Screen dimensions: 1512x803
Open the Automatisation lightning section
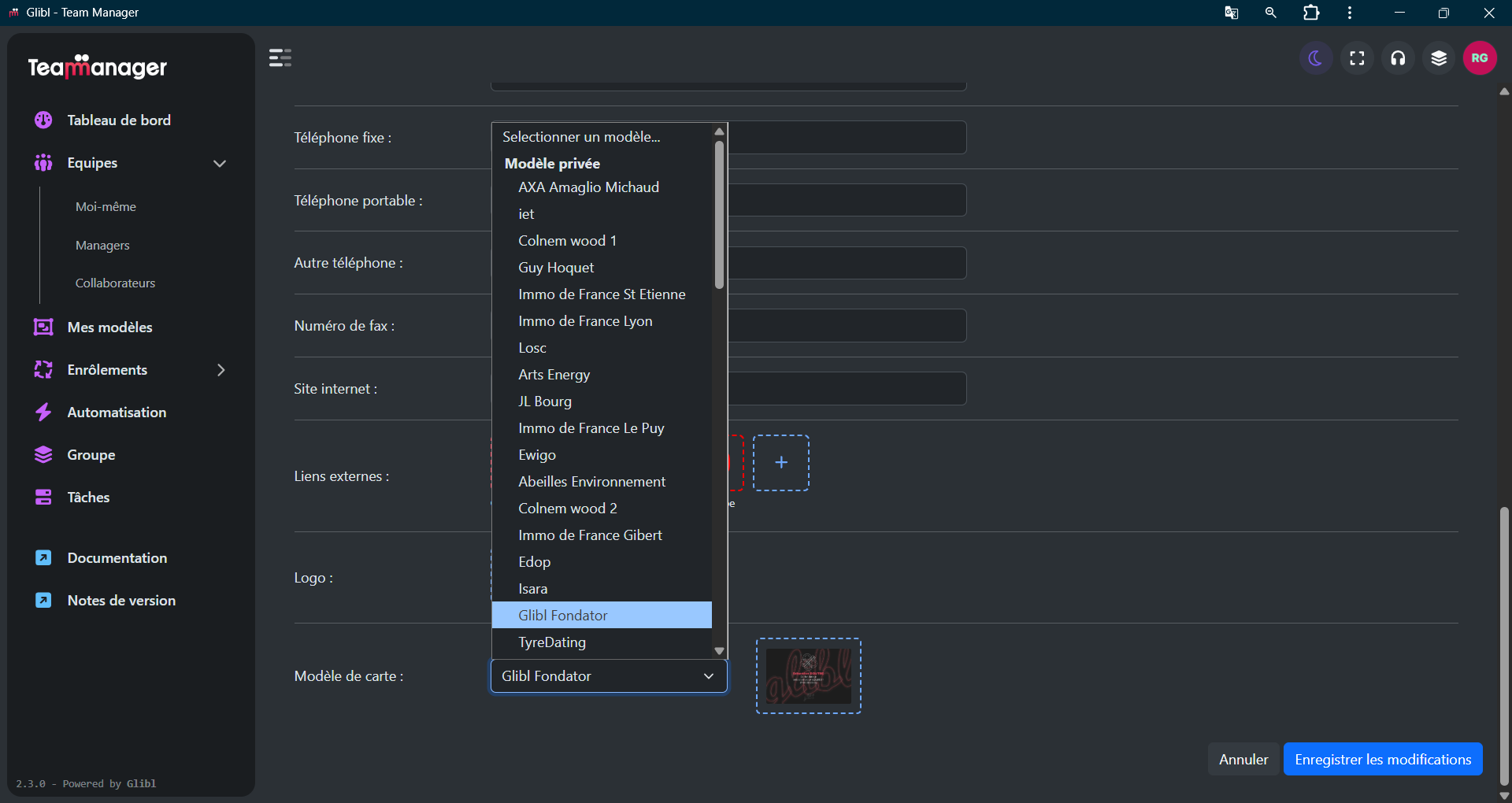point(117,413)
